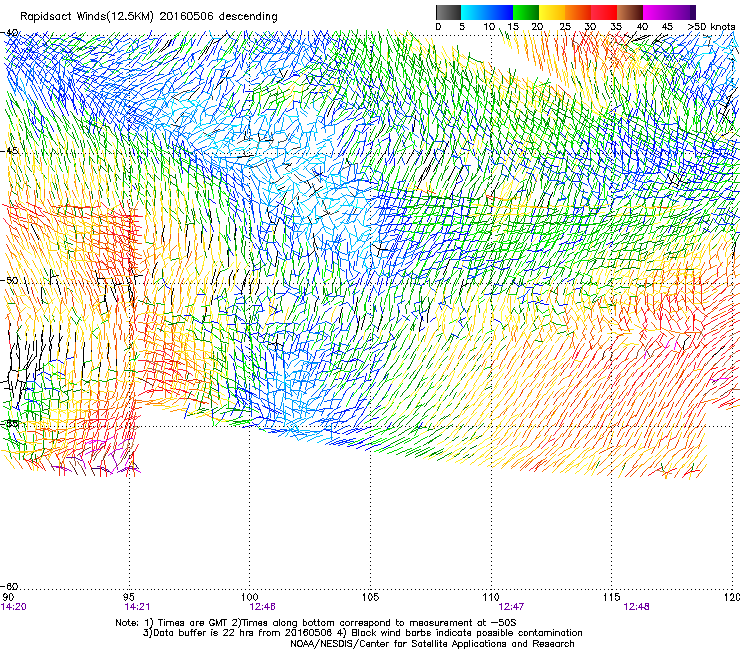The width and height of the screenshot is (740, 650).
Task: Click the >50 knots legend label
Action: [x=711, y=27]
